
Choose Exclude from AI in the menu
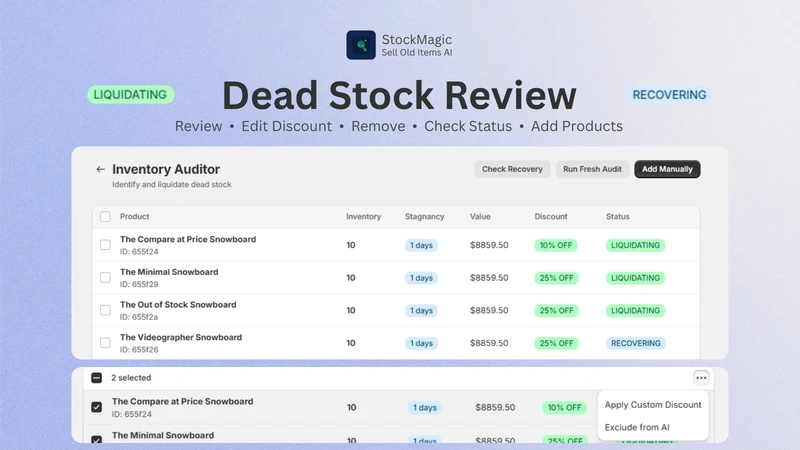tap(637, 427)
